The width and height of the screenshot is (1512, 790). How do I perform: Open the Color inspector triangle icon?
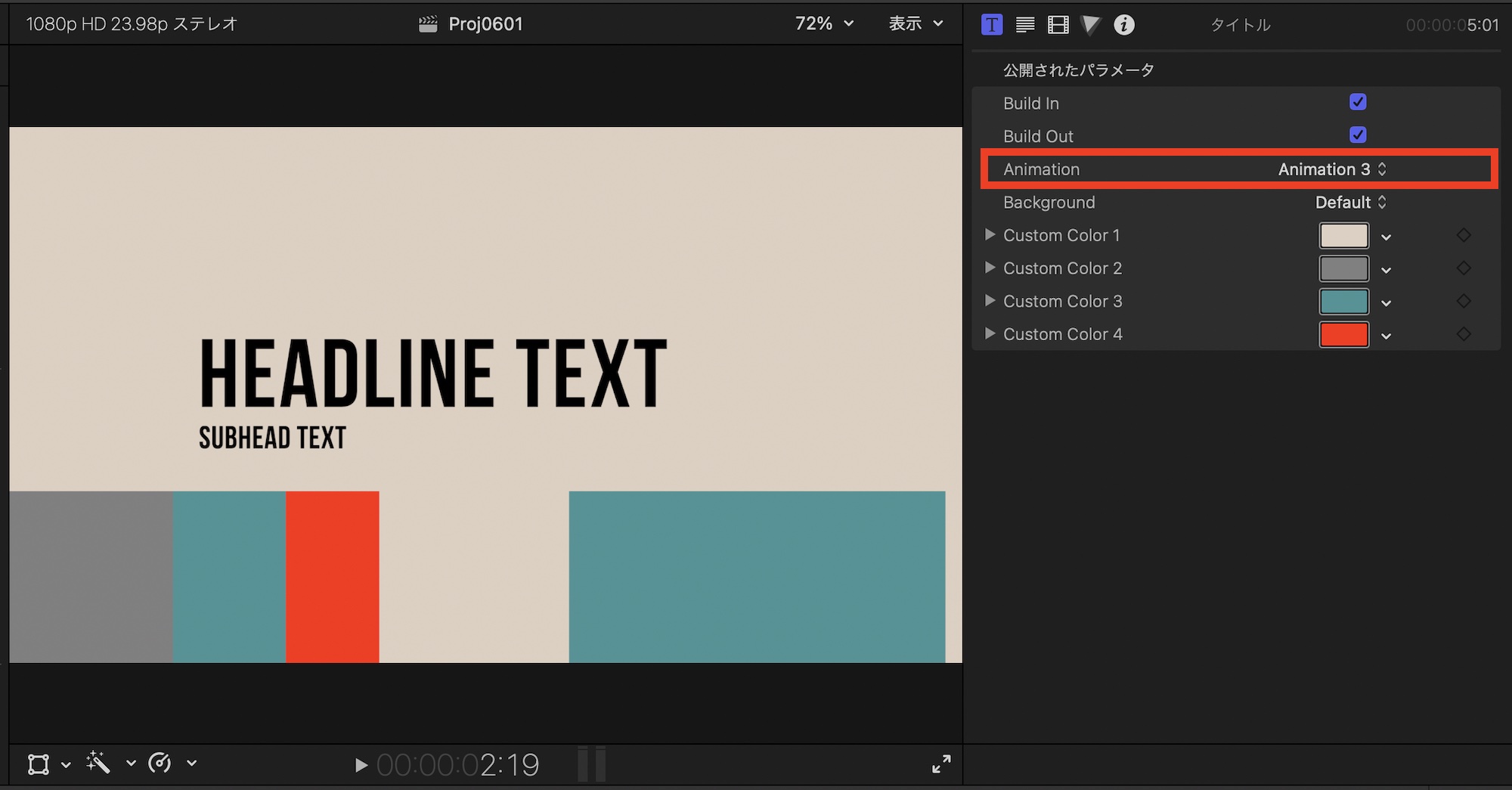1090,25
